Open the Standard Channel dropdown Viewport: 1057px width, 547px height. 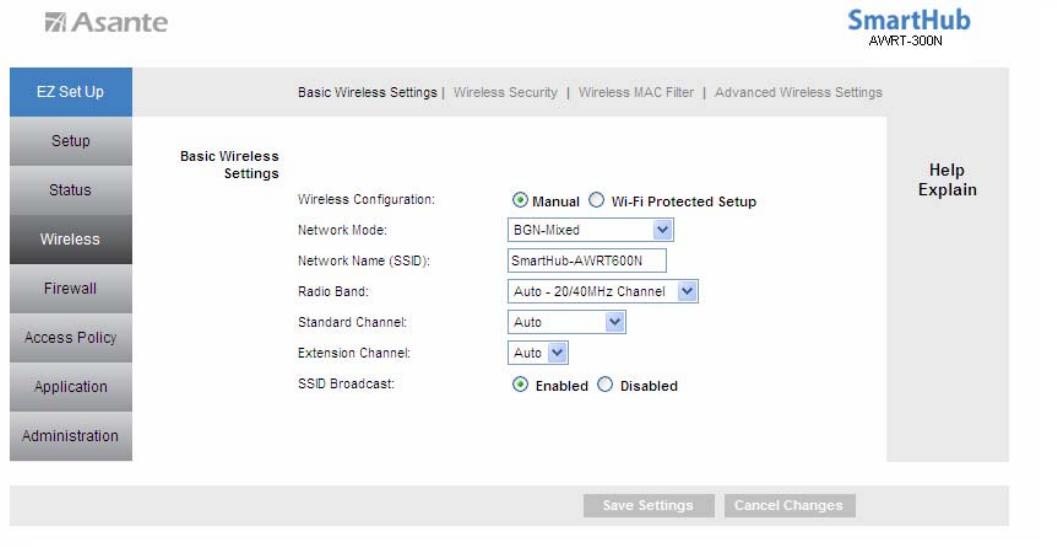point(566,322)
